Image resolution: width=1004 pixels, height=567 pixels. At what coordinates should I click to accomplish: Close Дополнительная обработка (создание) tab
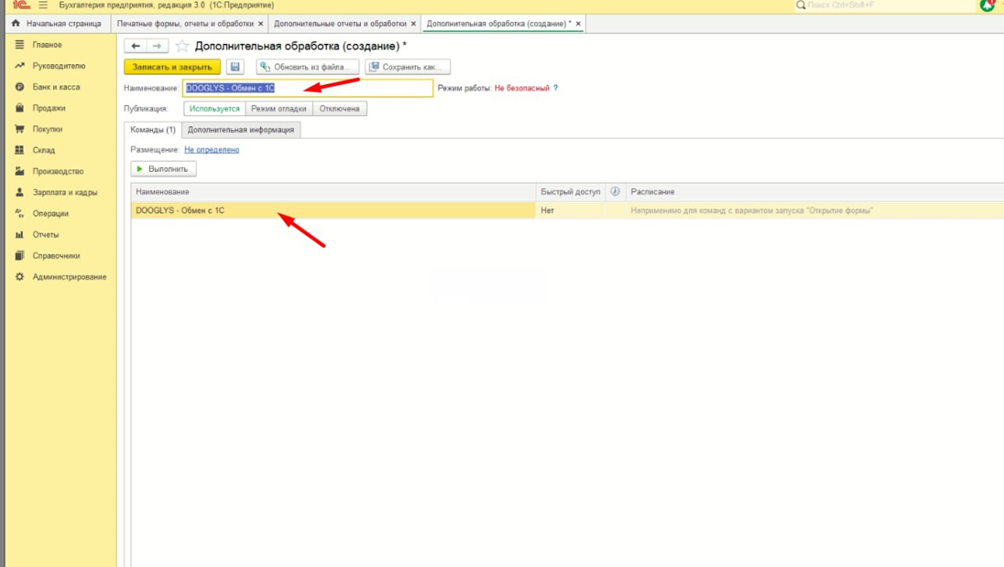tap(578, 24)
